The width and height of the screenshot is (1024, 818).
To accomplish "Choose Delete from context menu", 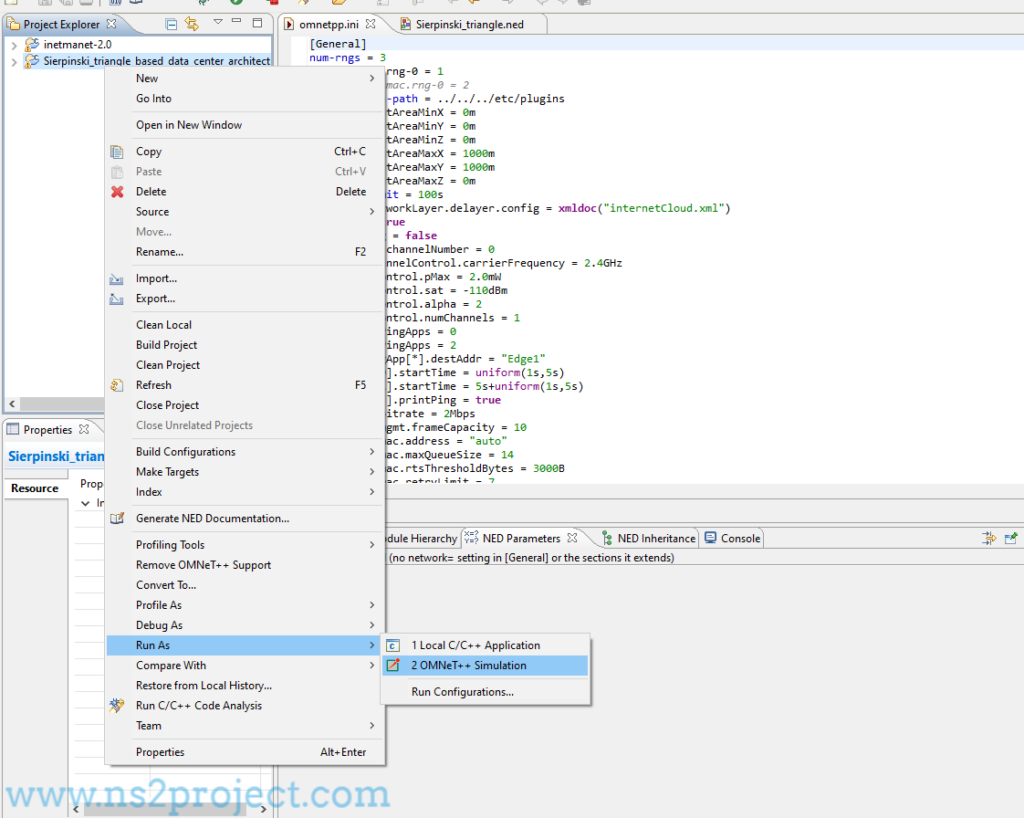I will pos(245,192).
